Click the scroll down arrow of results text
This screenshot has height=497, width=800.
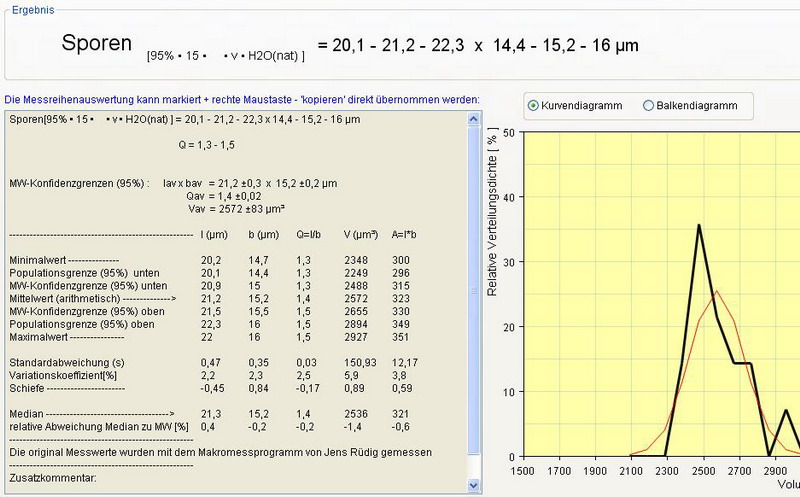[x=474, y=485]
